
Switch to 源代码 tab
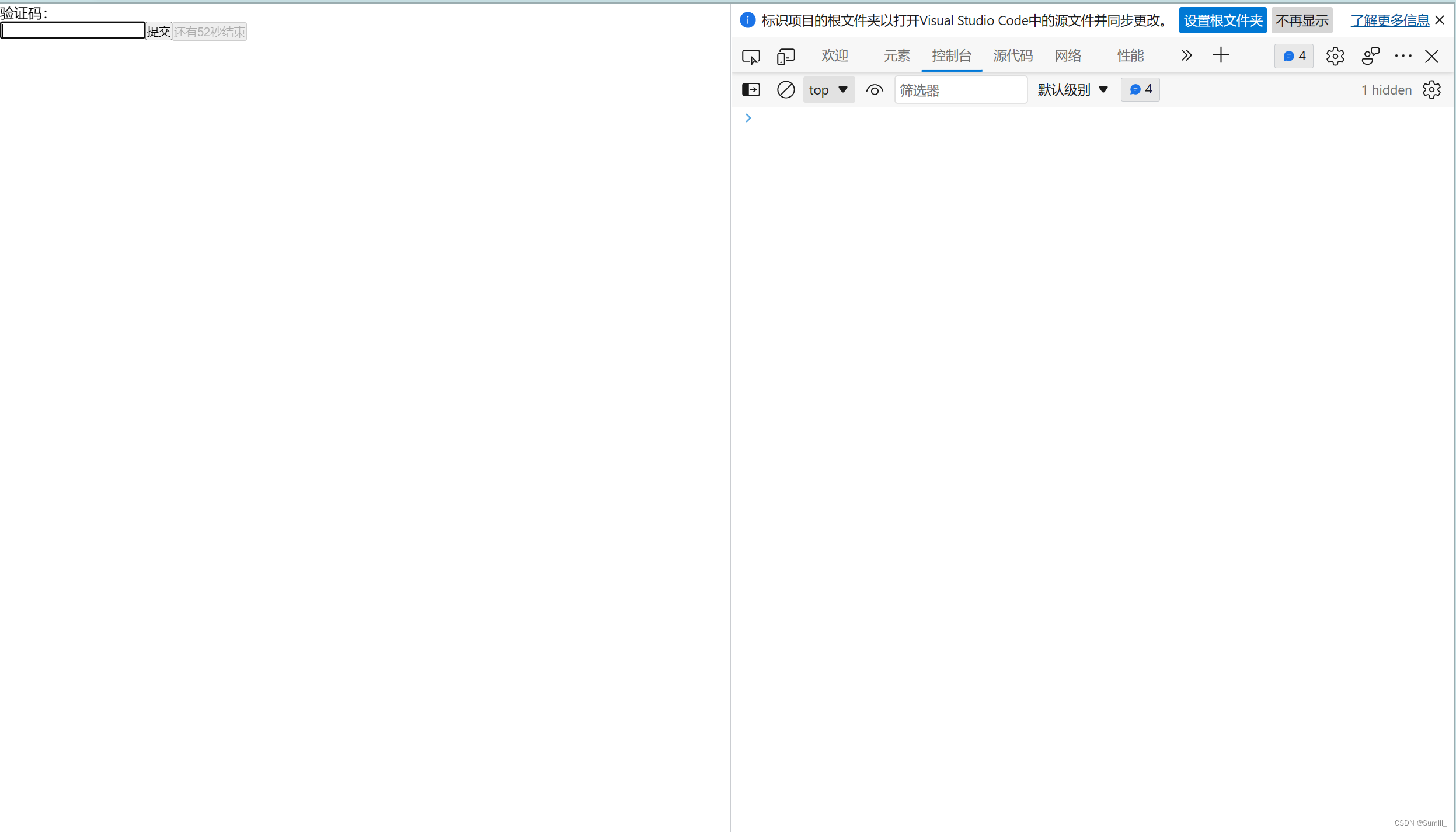1012,55
